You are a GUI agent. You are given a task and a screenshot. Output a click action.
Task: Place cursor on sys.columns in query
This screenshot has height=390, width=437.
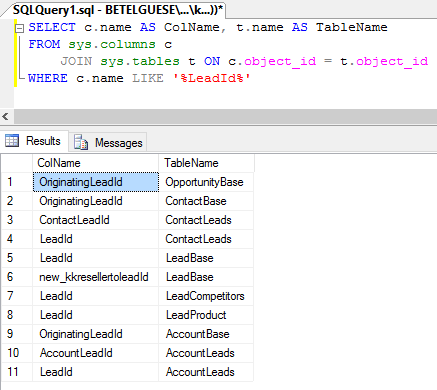tap(112, 44)
